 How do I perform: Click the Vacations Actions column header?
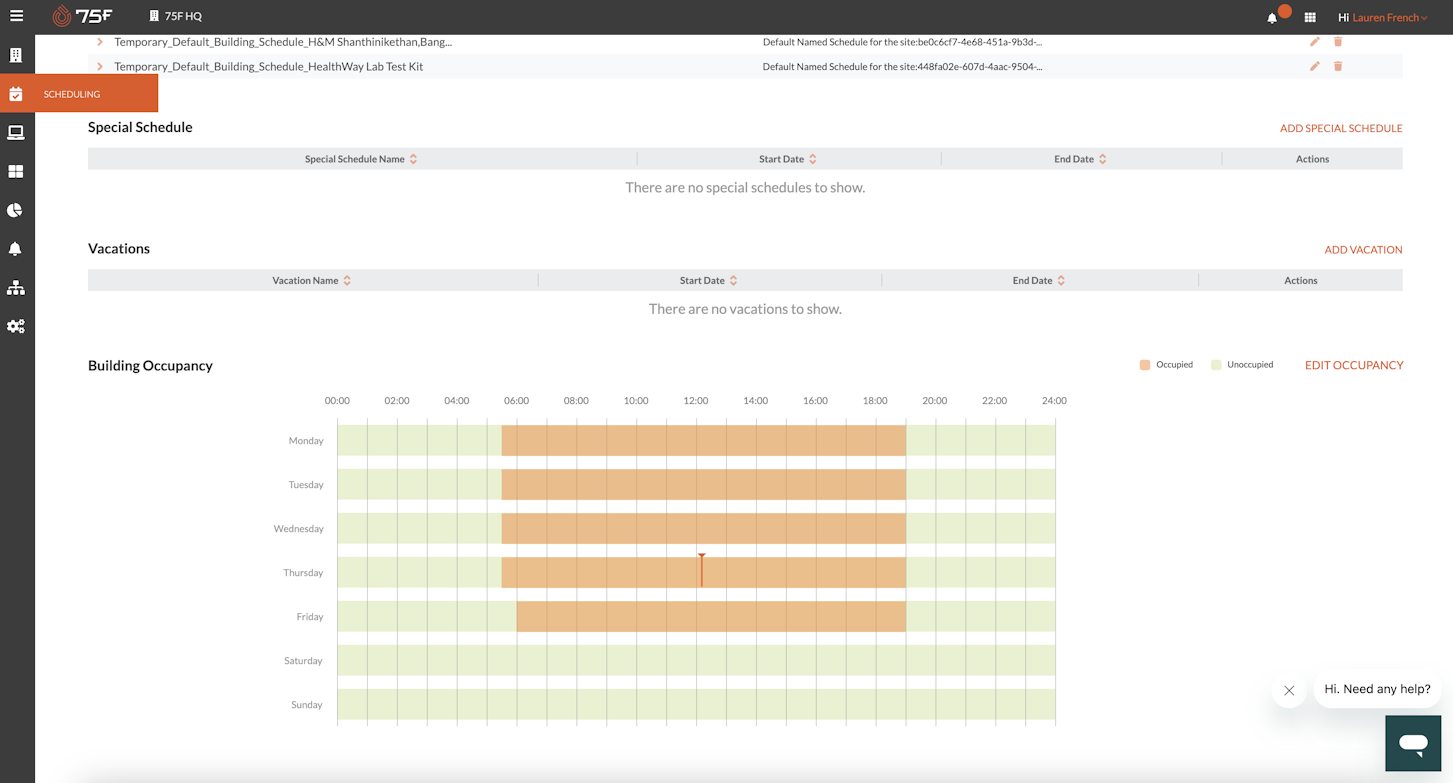coord(1300,281)
